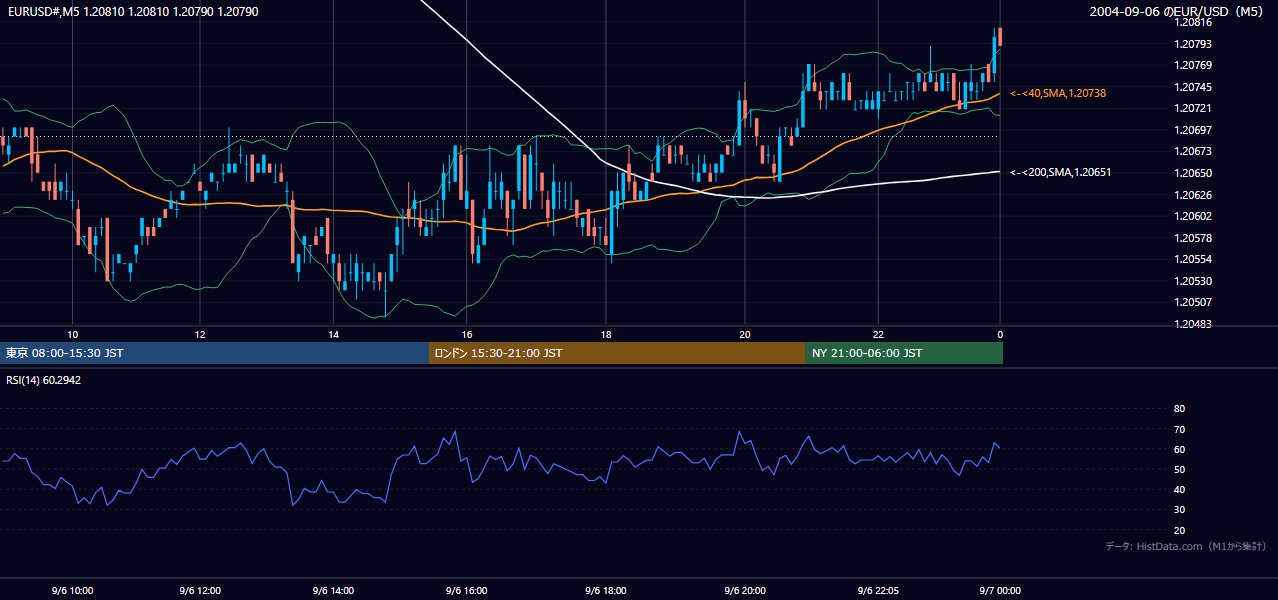Click the 1.20483 price axis label
The width and height of the screenshot is (1278, 600).
(1192, 324)
